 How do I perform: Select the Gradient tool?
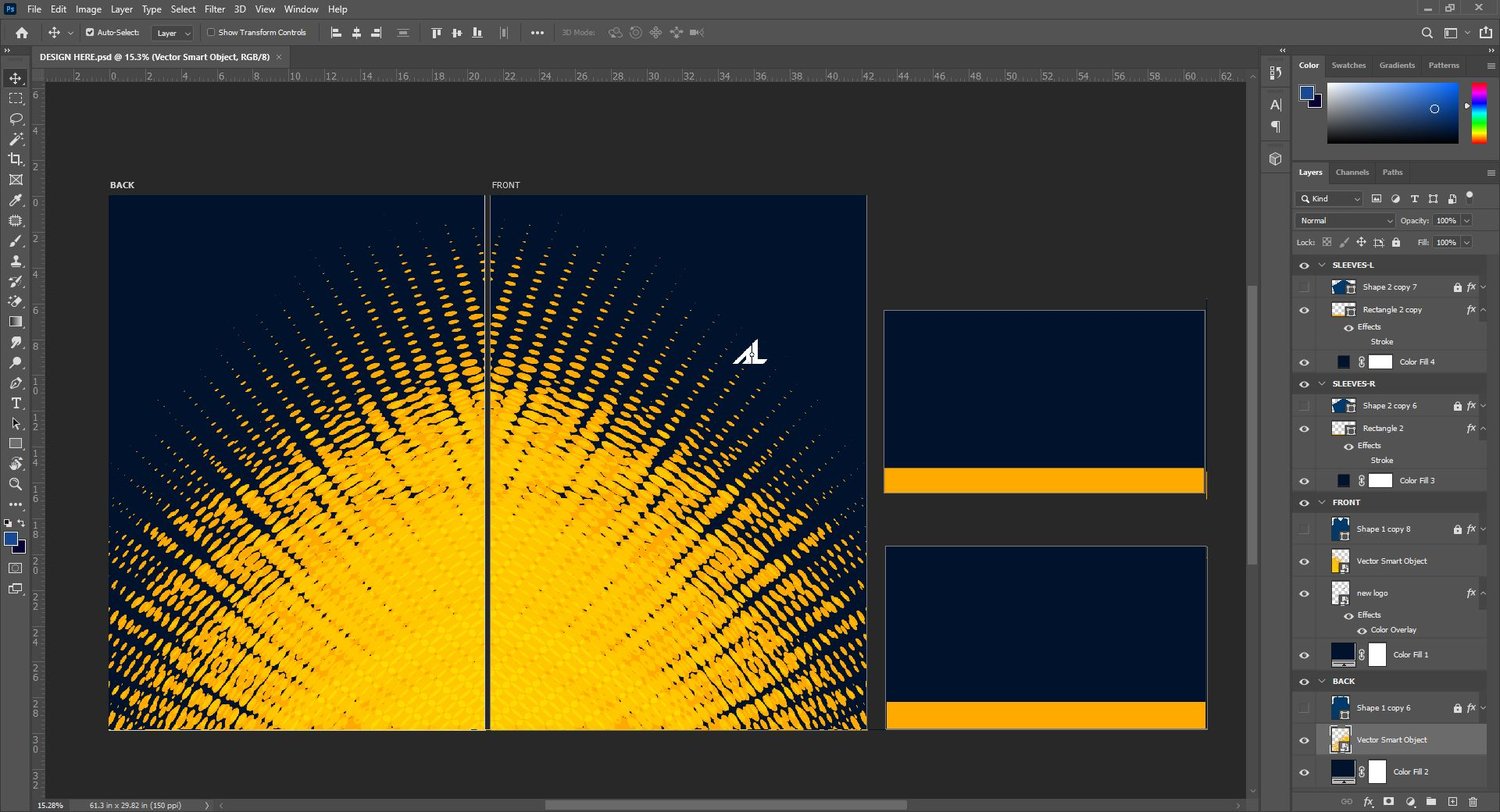click(16, 322)
